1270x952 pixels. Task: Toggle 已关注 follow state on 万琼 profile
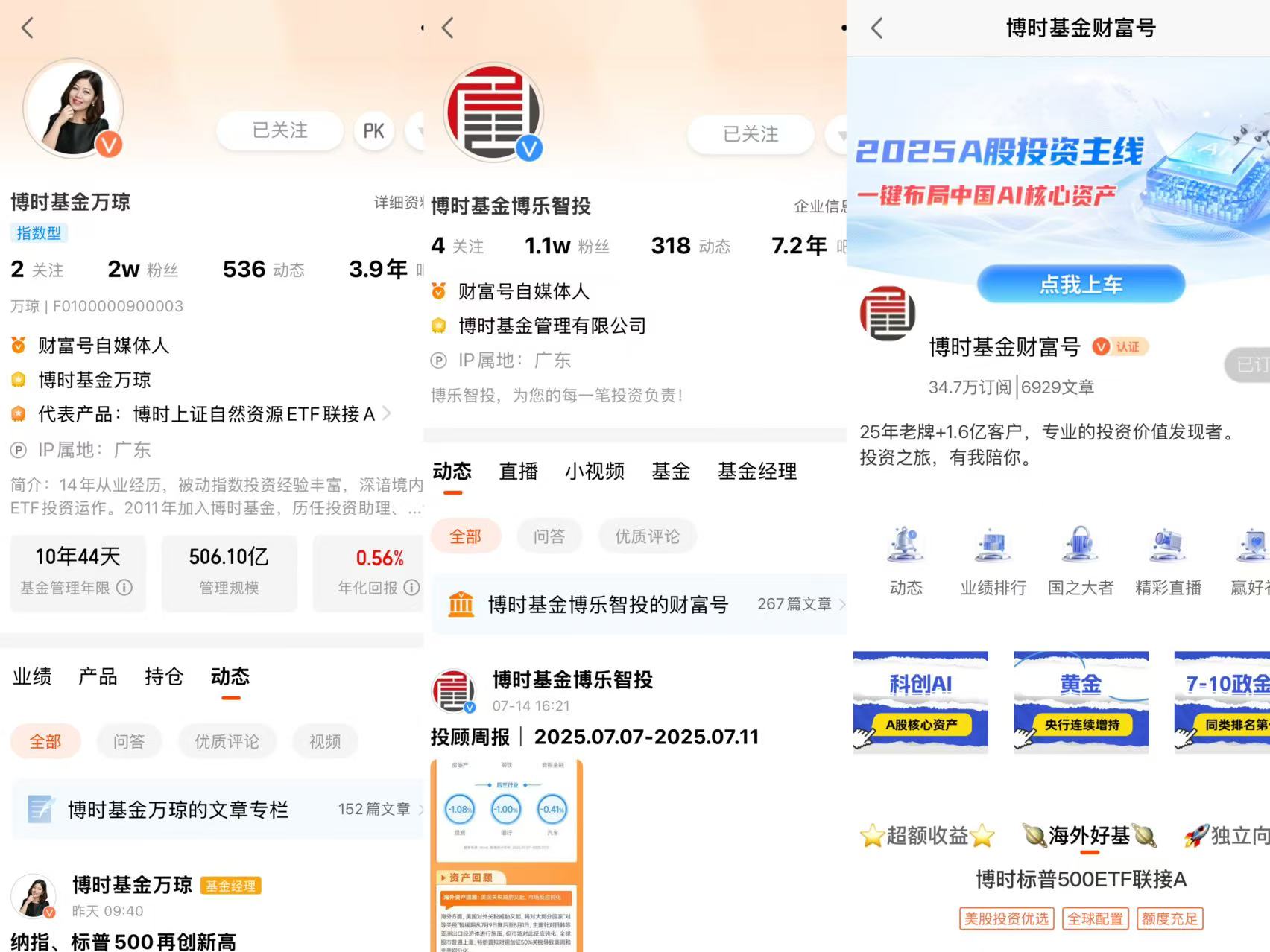(x=279, y=130)
